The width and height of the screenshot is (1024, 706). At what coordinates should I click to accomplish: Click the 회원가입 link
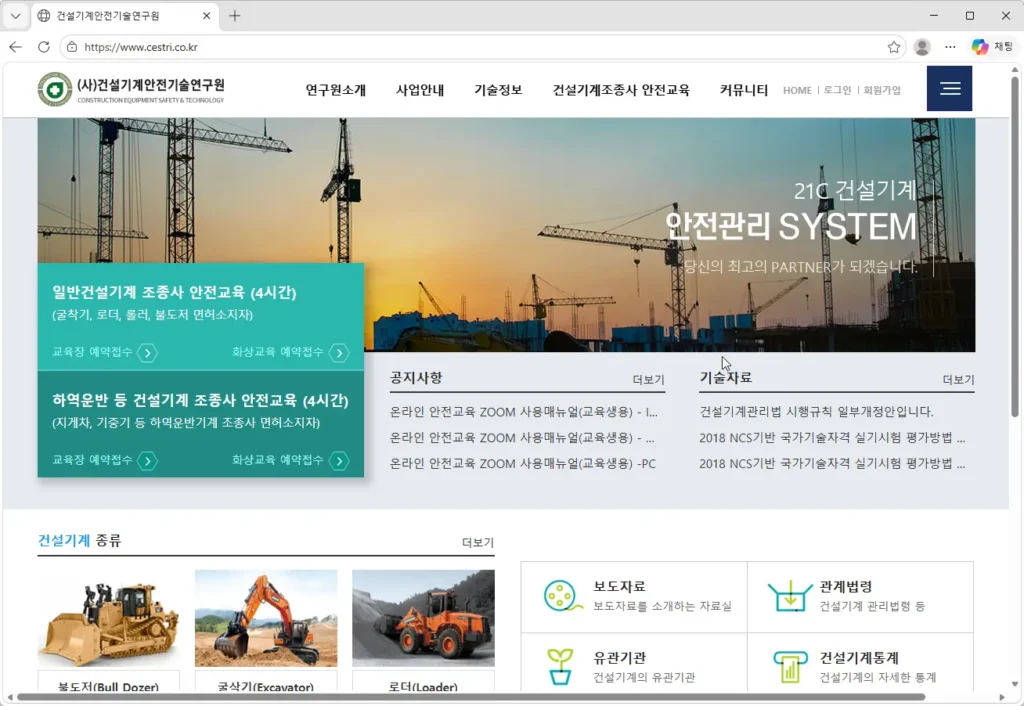(x=882, y=90)
